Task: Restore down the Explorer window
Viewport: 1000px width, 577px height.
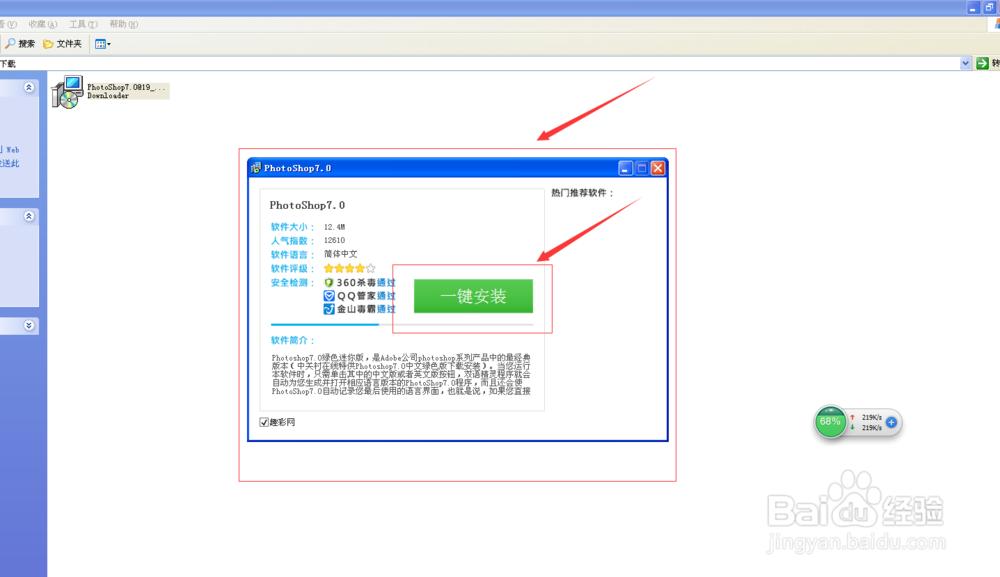Action: 990,8
